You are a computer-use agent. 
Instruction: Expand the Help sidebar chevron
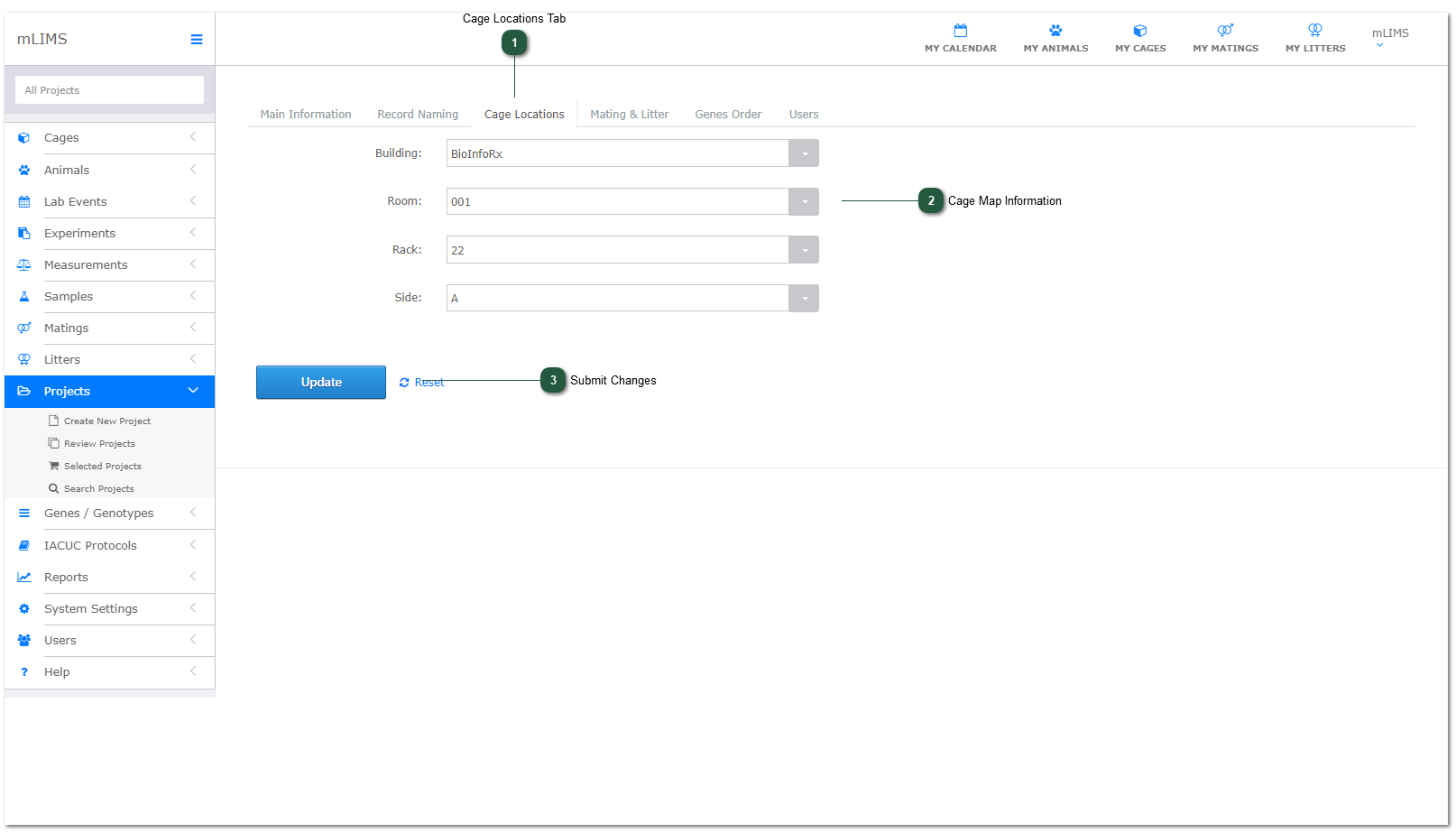click(x=193, y=671)
